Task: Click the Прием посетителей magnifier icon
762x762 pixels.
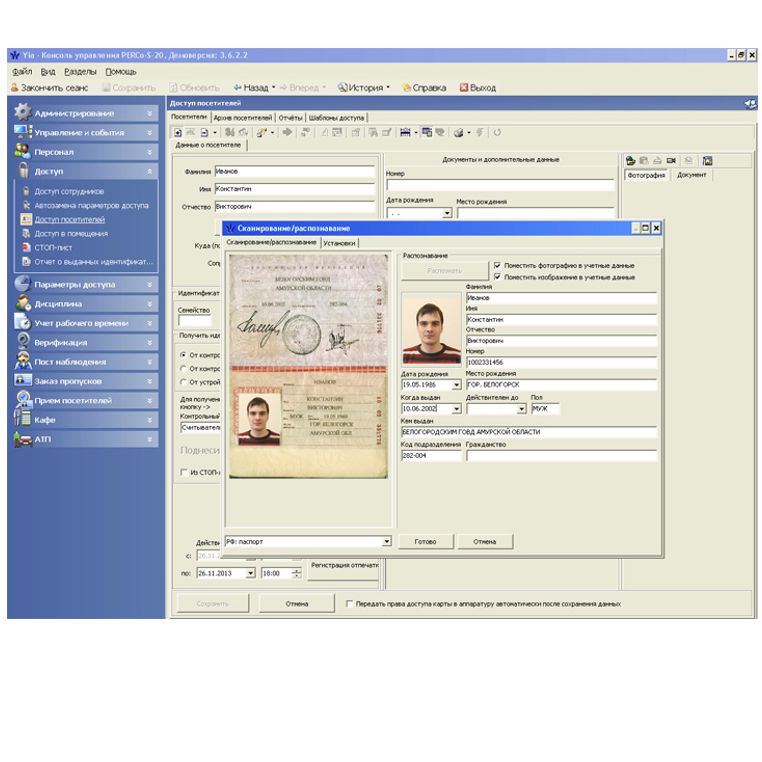Action: tap(23, 399)
